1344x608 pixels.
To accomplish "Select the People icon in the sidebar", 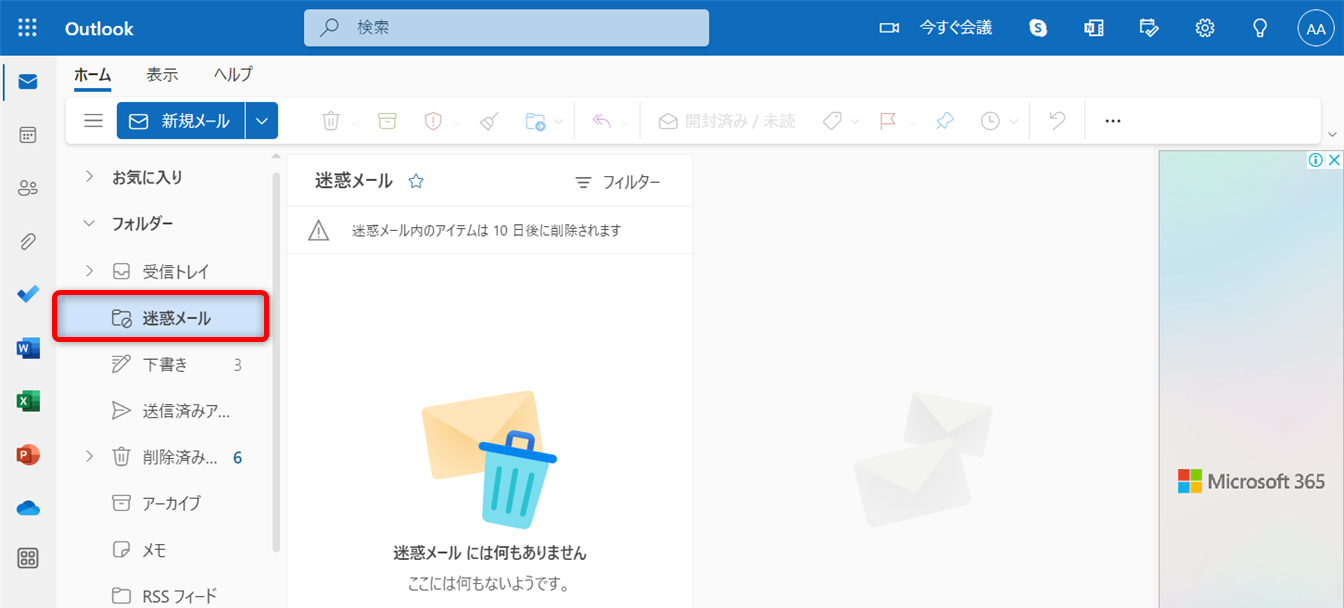I will (x=27, y=187).
